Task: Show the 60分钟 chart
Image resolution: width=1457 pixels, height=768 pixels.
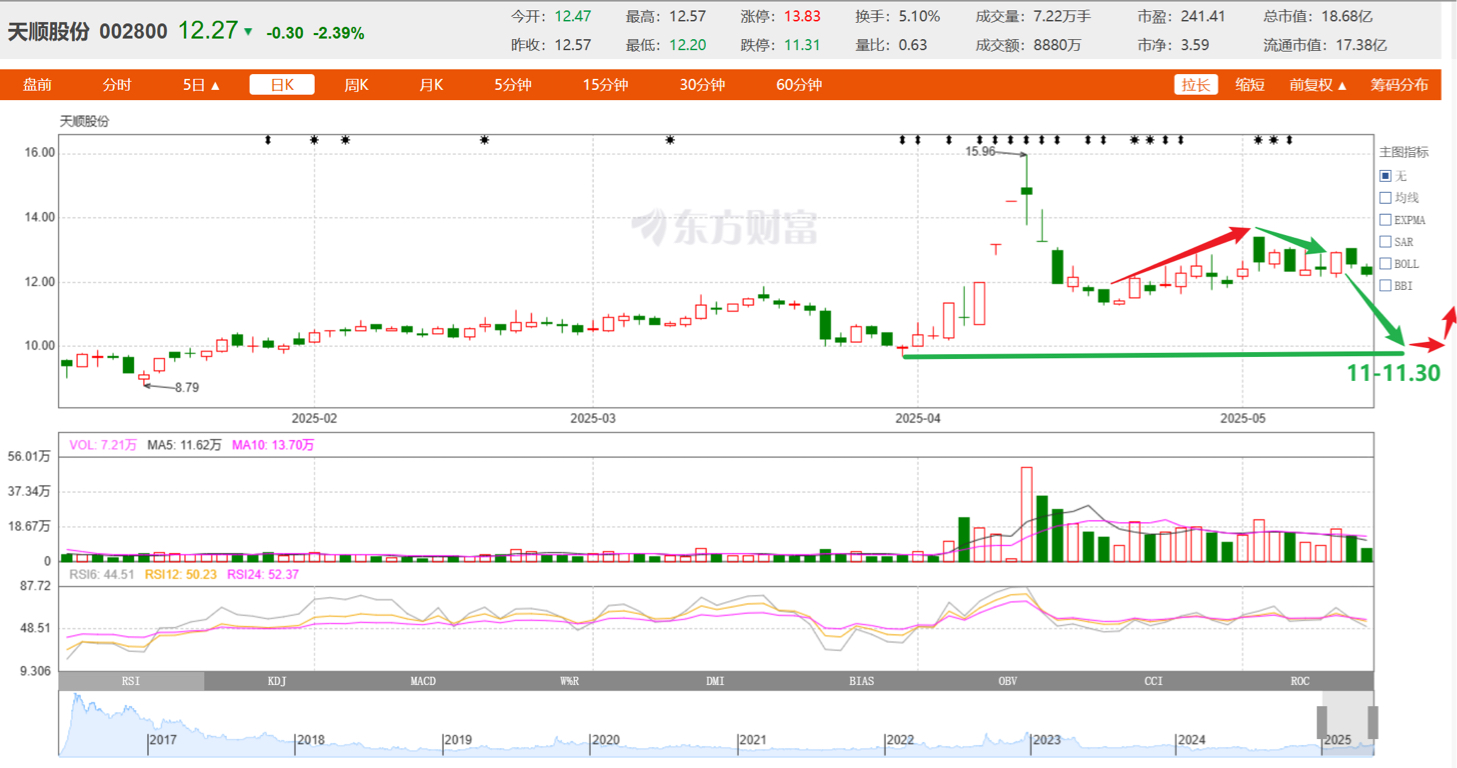Action: click(x=799, y=85)
